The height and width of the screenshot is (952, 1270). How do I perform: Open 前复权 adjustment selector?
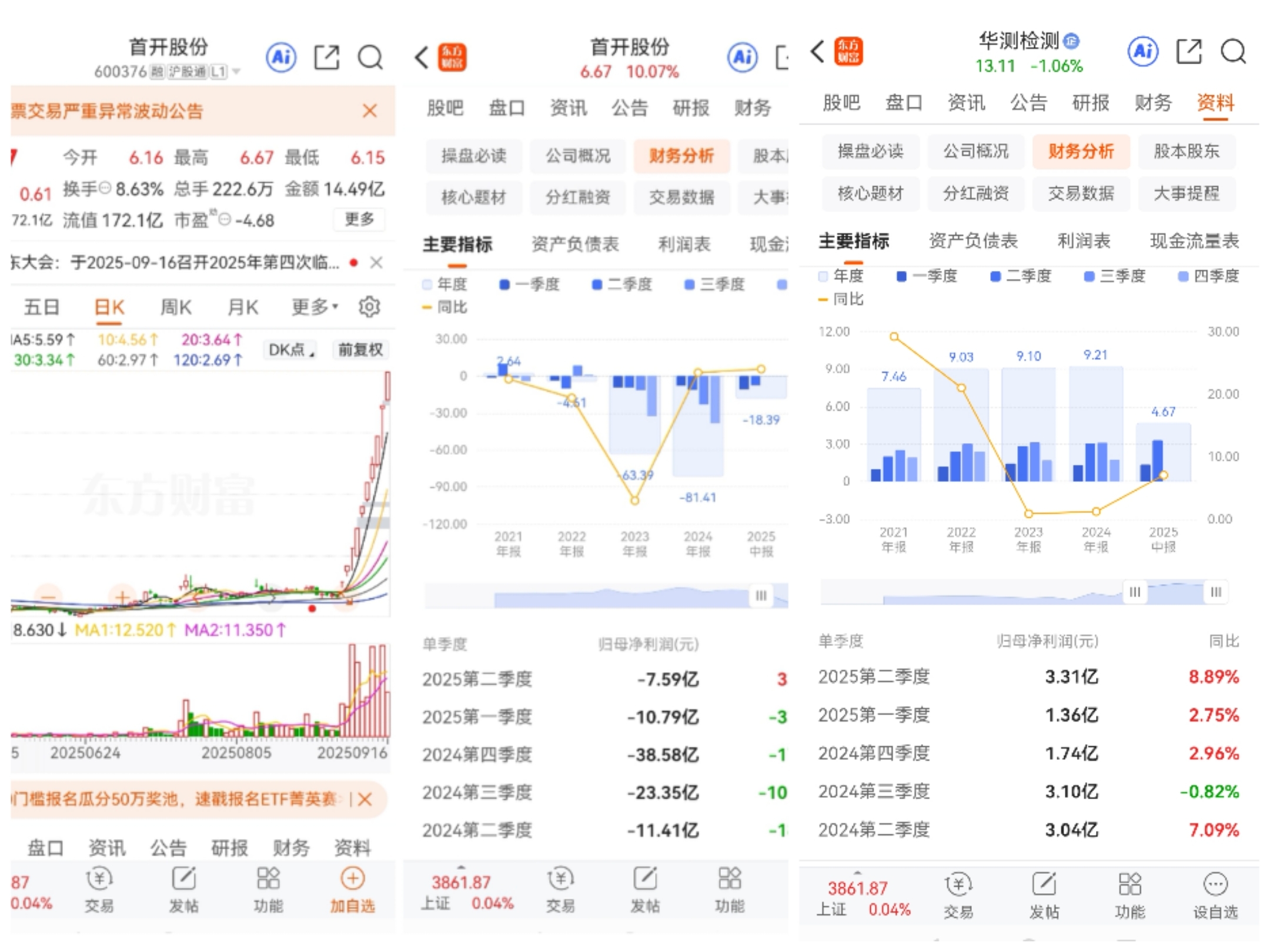tap(360, 350)
